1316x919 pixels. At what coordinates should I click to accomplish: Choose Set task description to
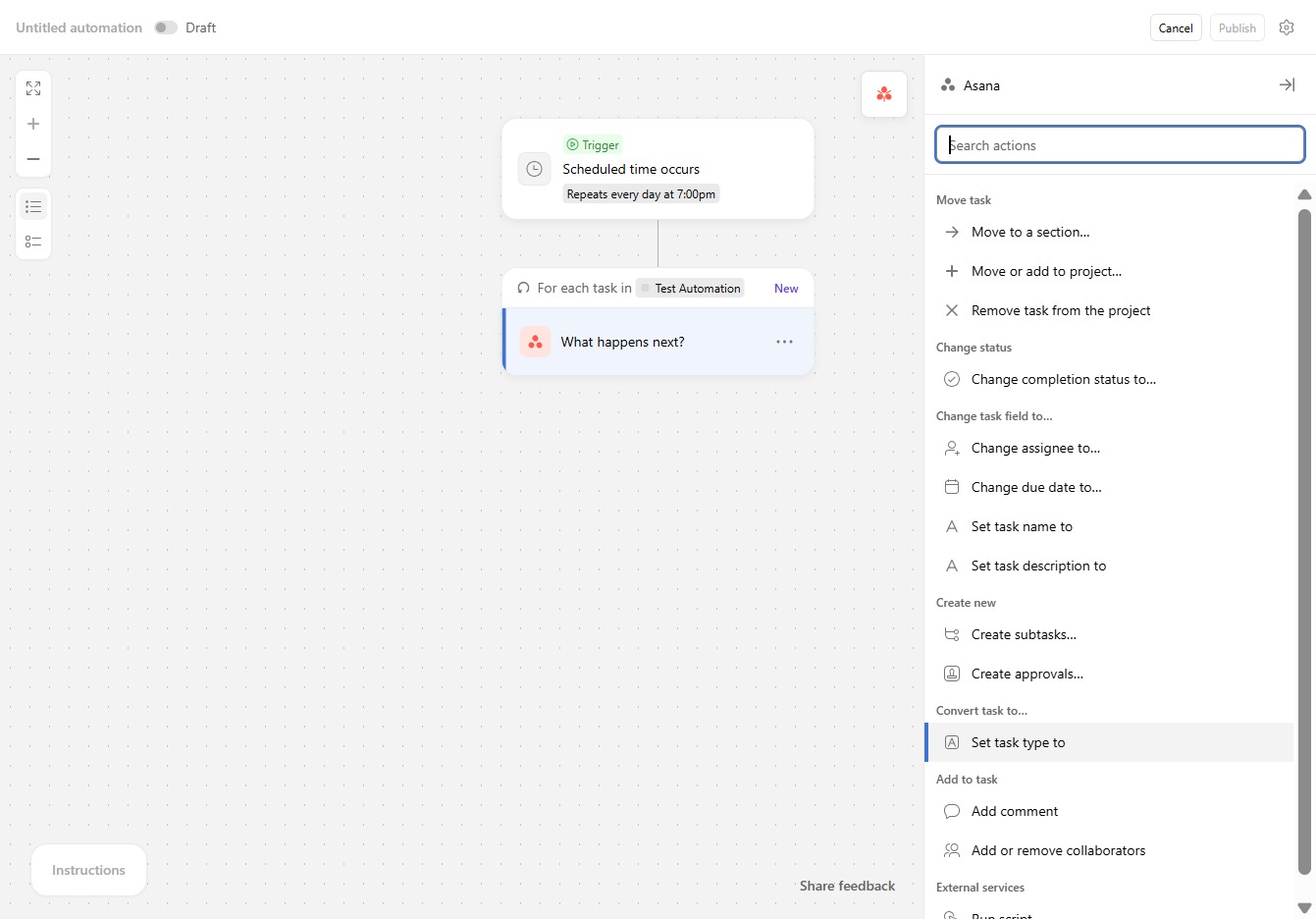point(1110,566)
